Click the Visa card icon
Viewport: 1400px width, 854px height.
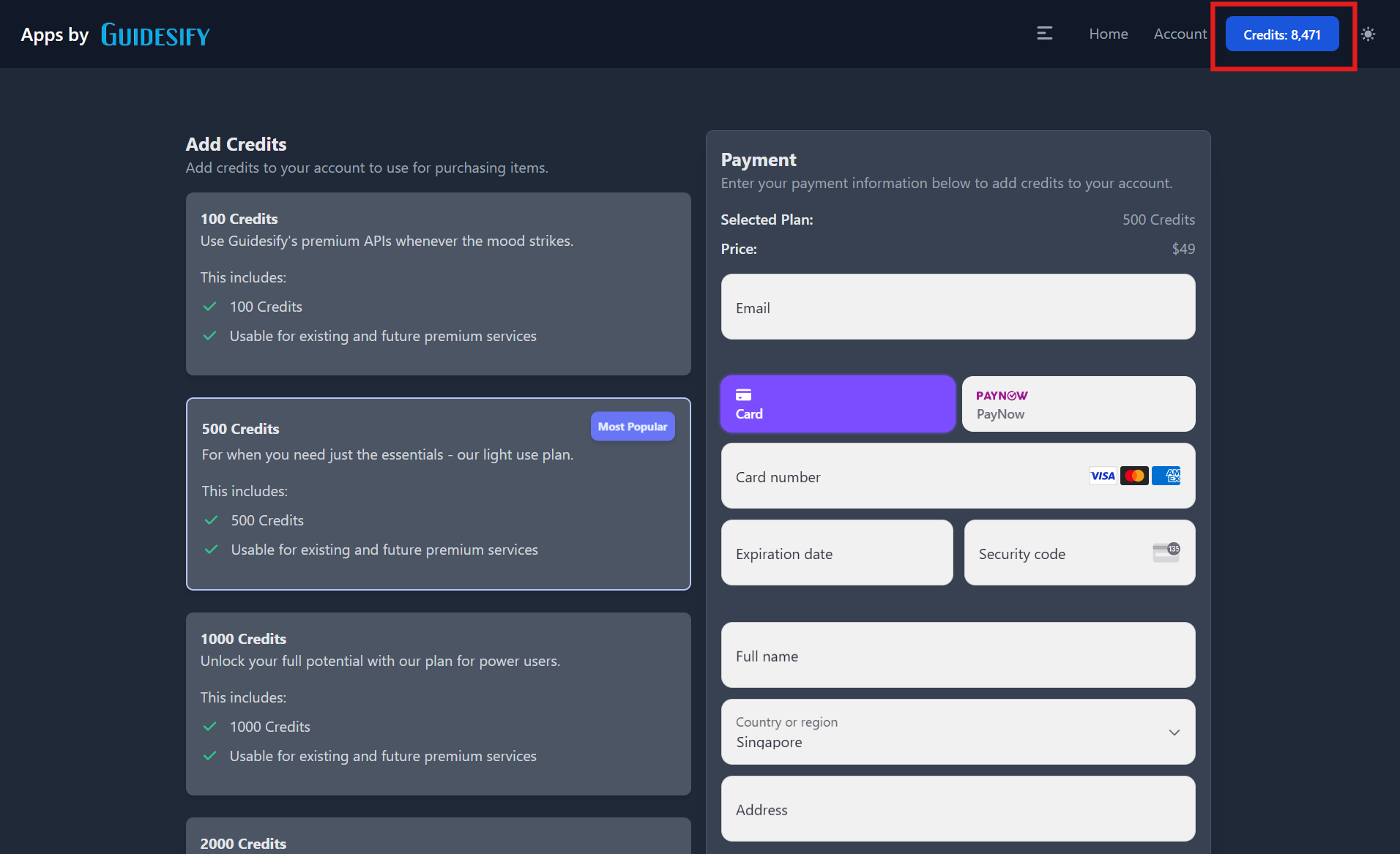tap(1102, 476)
